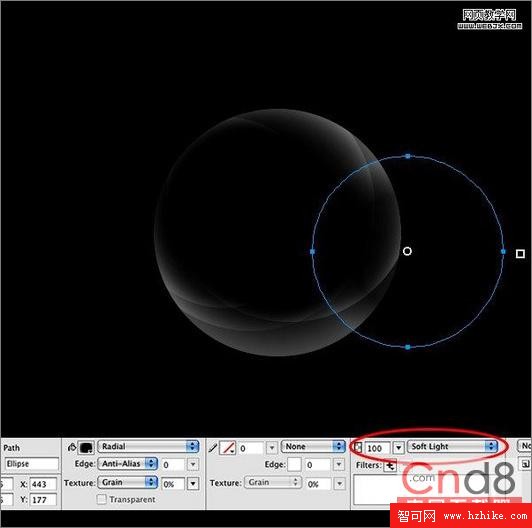The width and height of the screenshot is (532, 528).
Task: Click the paint bucket fill icon
Action: coord(72,448)
